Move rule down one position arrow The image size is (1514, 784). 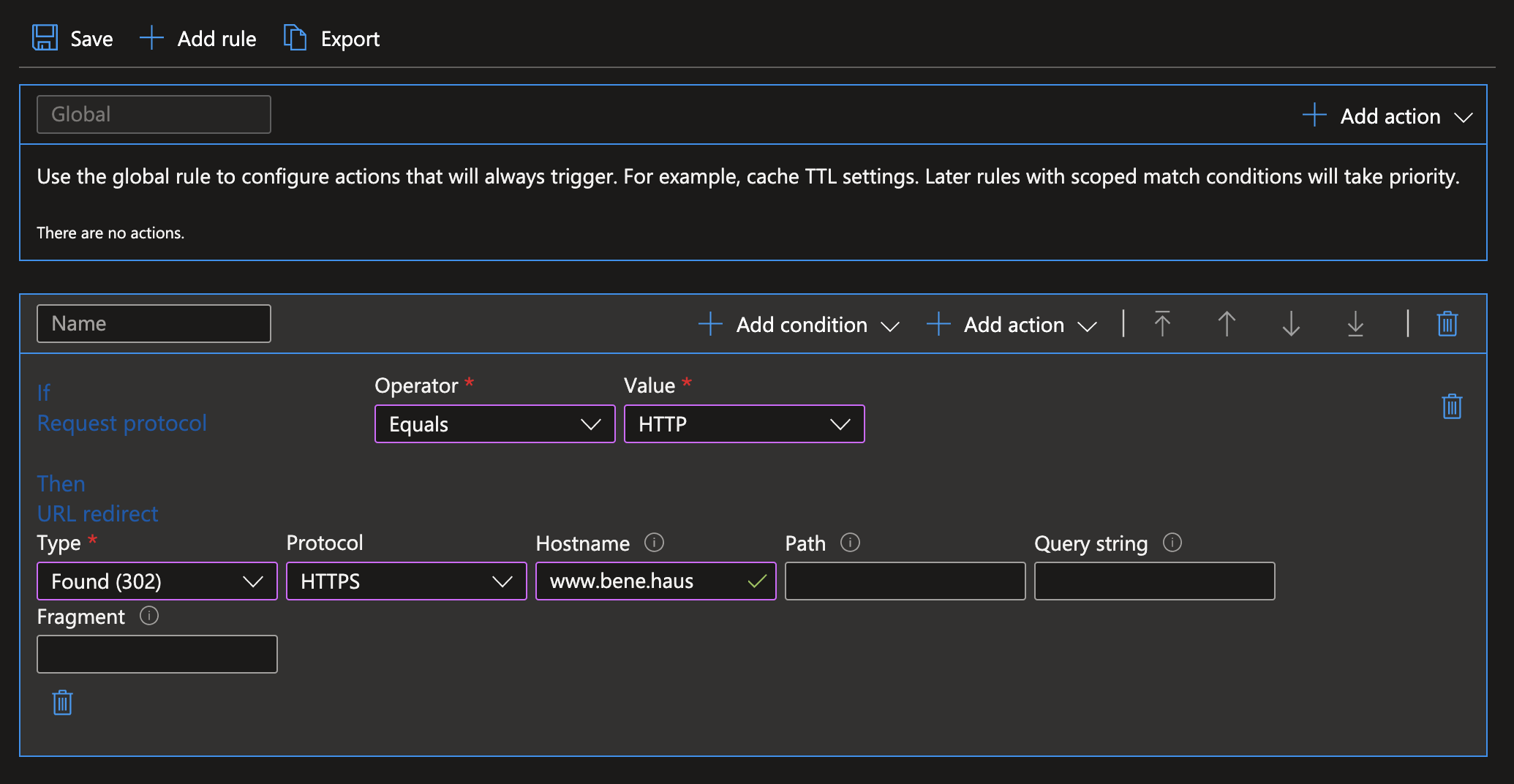click(1291, 323)
